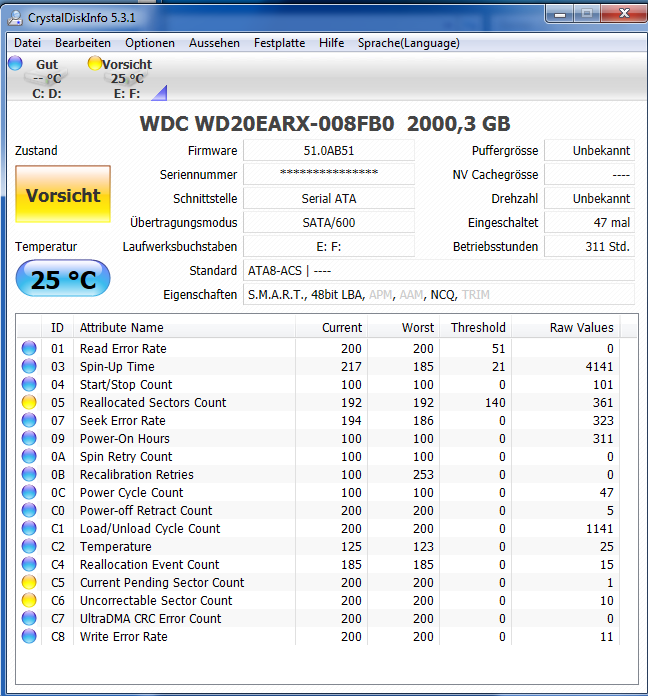Click the yellow Vorsicht health status button
The height and width of the screenshot is (696, 648).
63,194
